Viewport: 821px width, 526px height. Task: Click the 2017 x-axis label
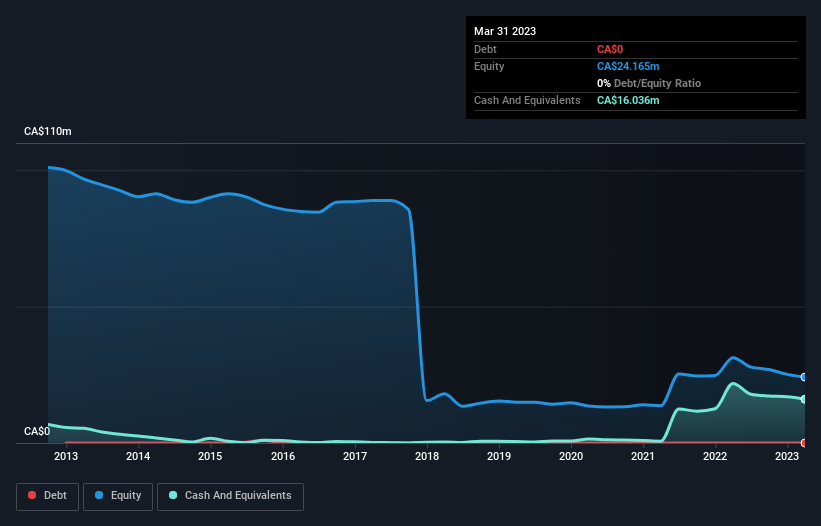point(355,456)
